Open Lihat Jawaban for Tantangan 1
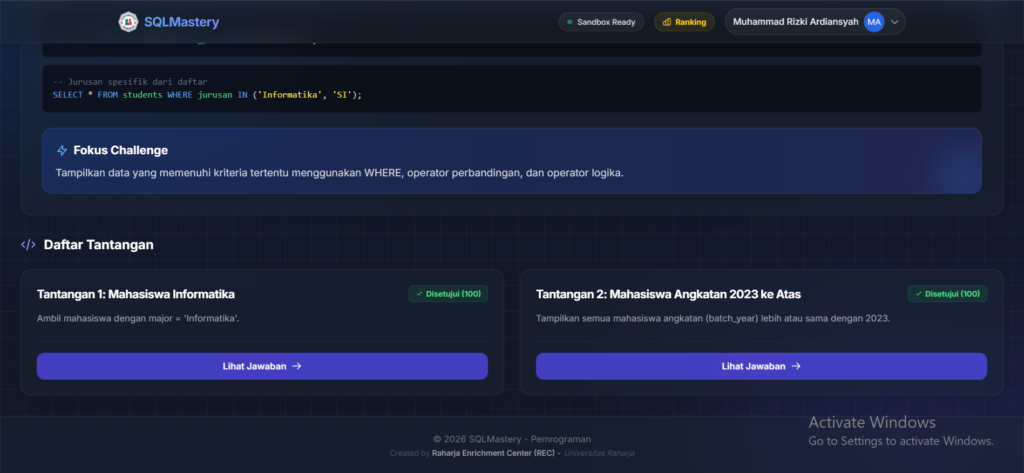 (x=262, y=366)
